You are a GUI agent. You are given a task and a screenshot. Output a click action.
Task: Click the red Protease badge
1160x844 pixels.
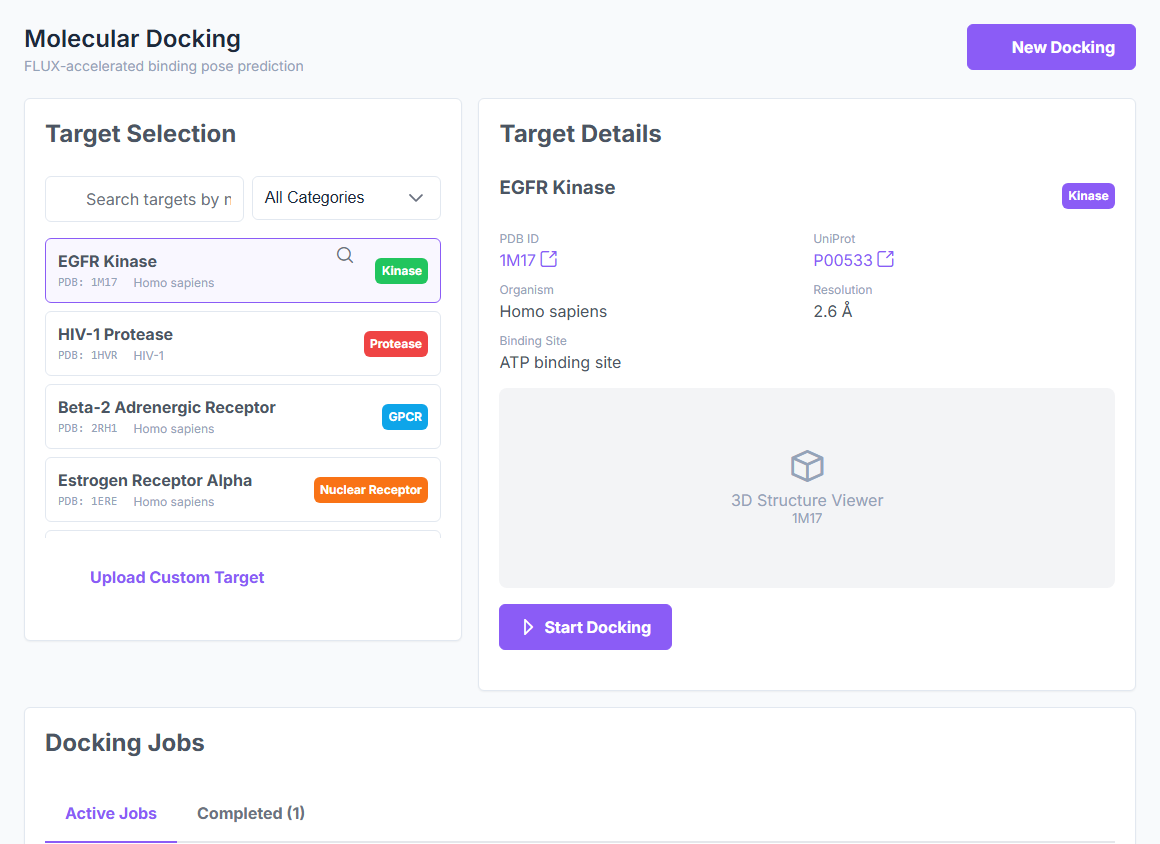396,344
